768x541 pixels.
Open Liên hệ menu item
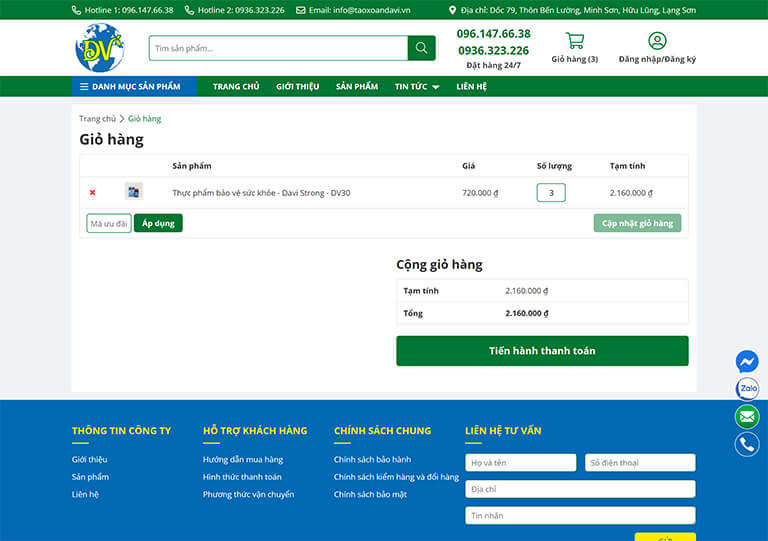pyautogui.click(x=471, y=87)
